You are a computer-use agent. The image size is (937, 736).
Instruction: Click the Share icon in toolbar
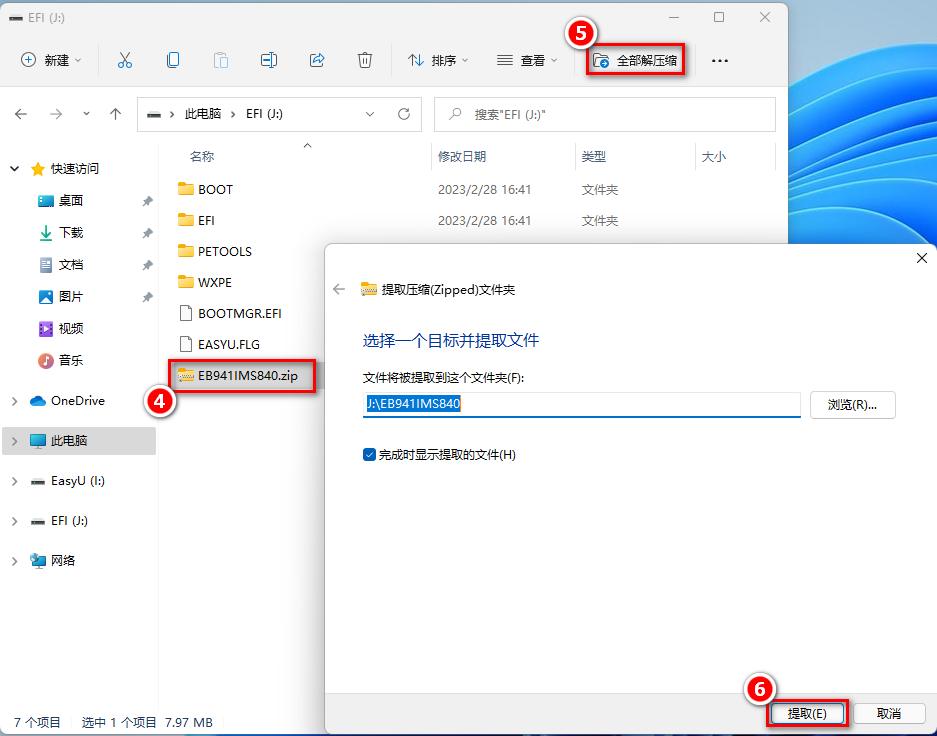[317, 60]
